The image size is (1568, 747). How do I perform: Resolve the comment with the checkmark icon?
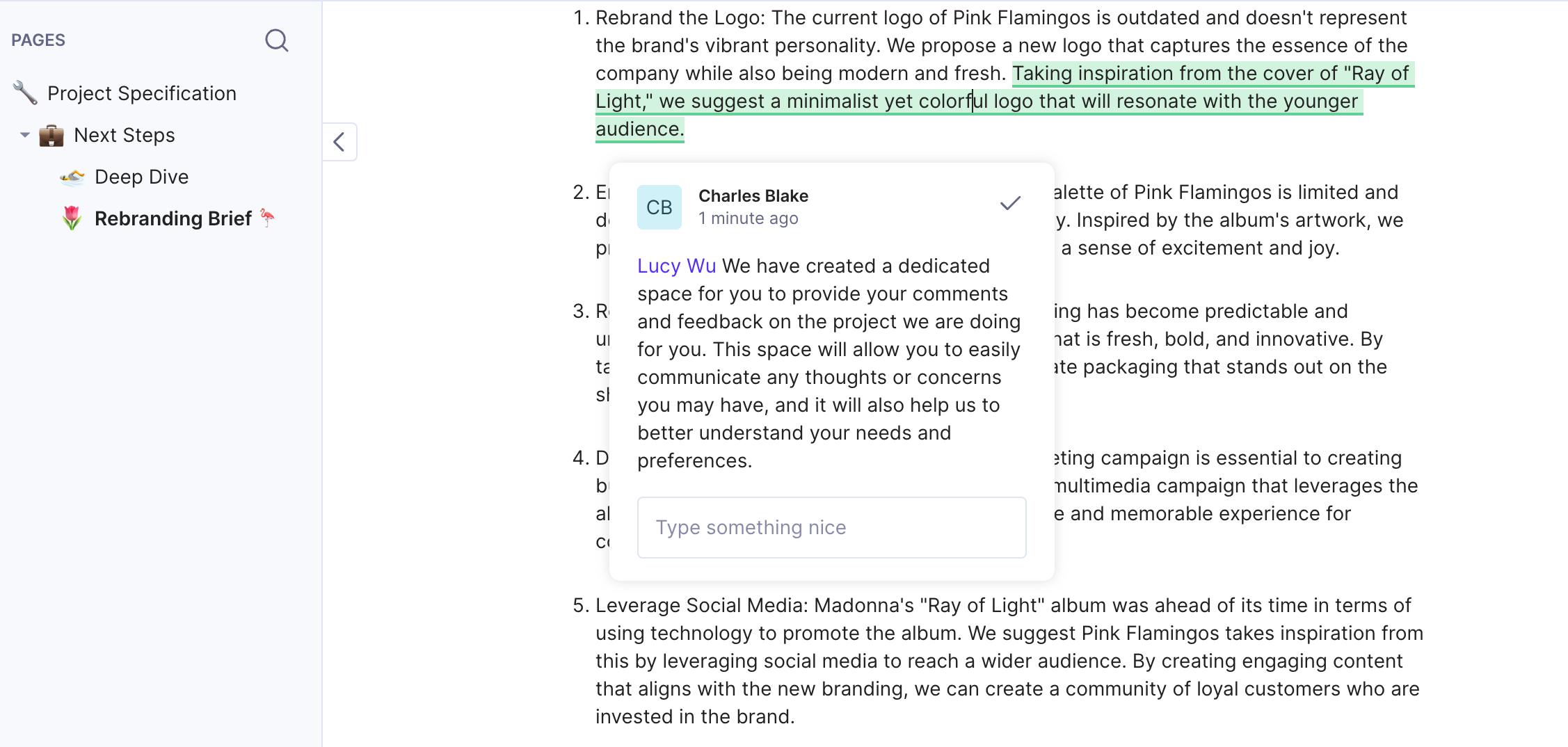[1010, 203]
